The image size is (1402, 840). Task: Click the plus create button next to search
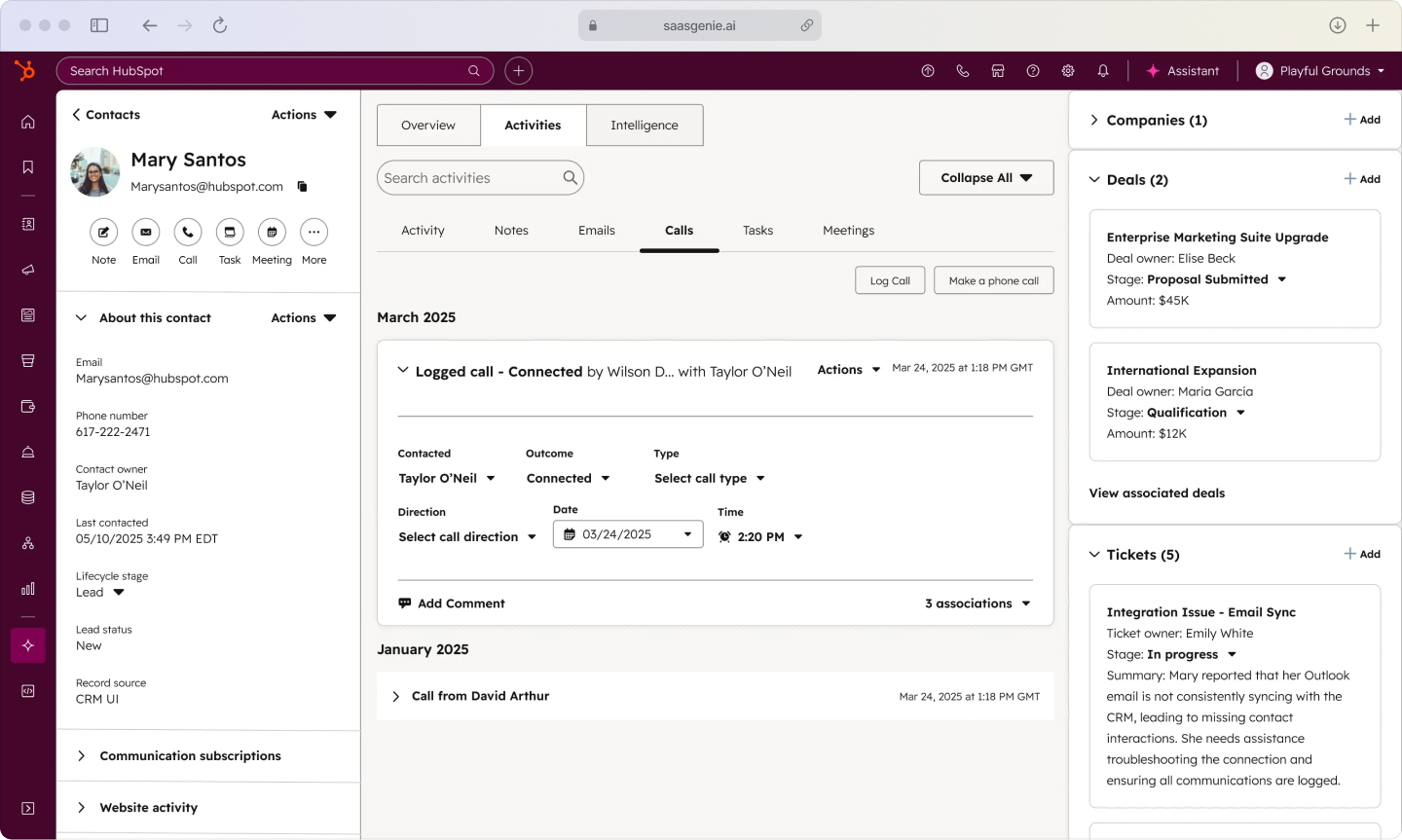[519, 71]
